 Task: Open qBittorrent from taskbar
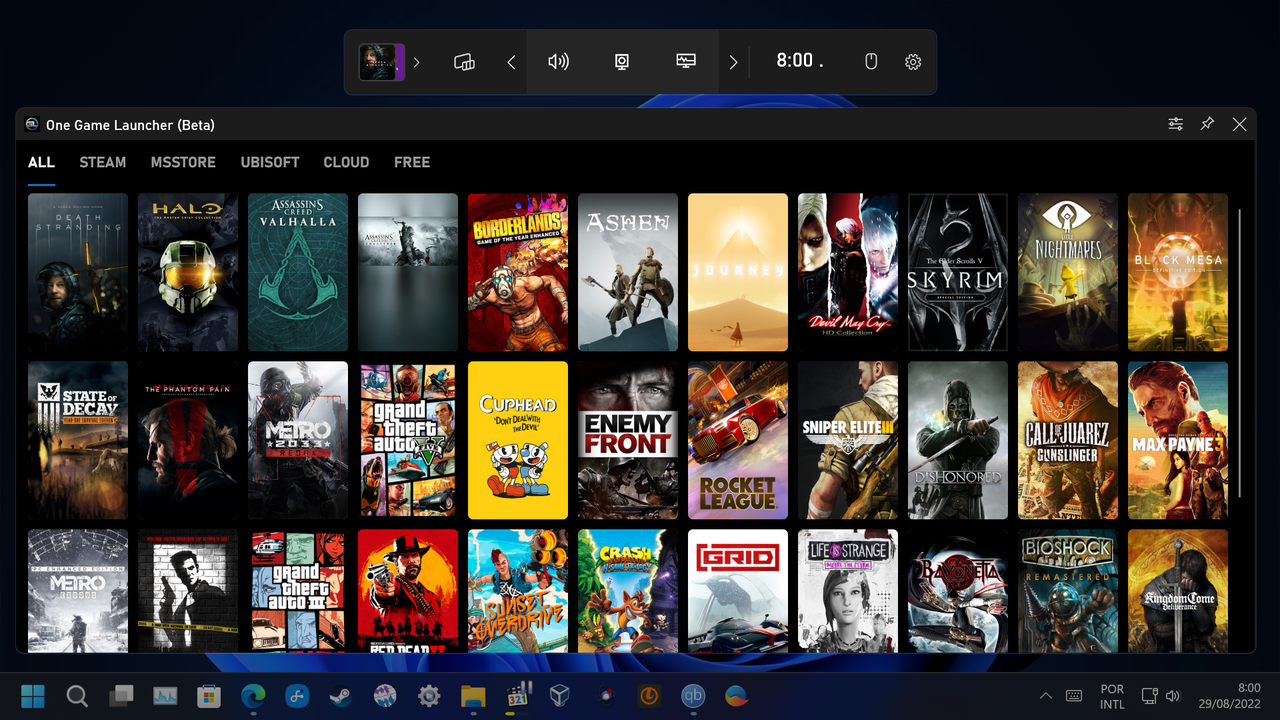point(693,696)
